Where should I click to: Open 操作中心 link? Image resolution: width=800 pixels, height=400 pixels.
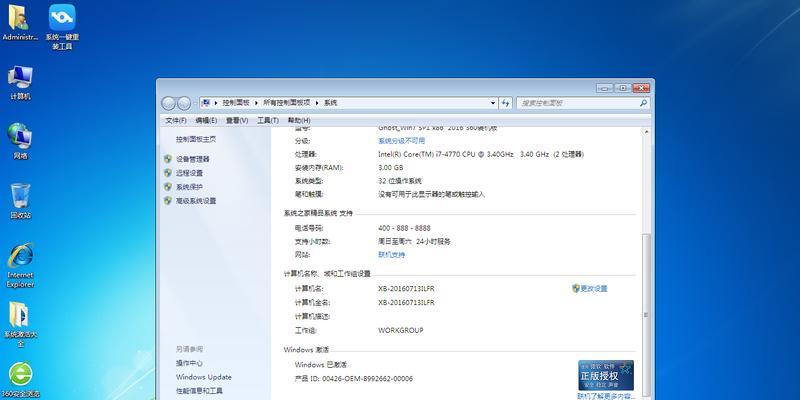[x=189, y=363]
